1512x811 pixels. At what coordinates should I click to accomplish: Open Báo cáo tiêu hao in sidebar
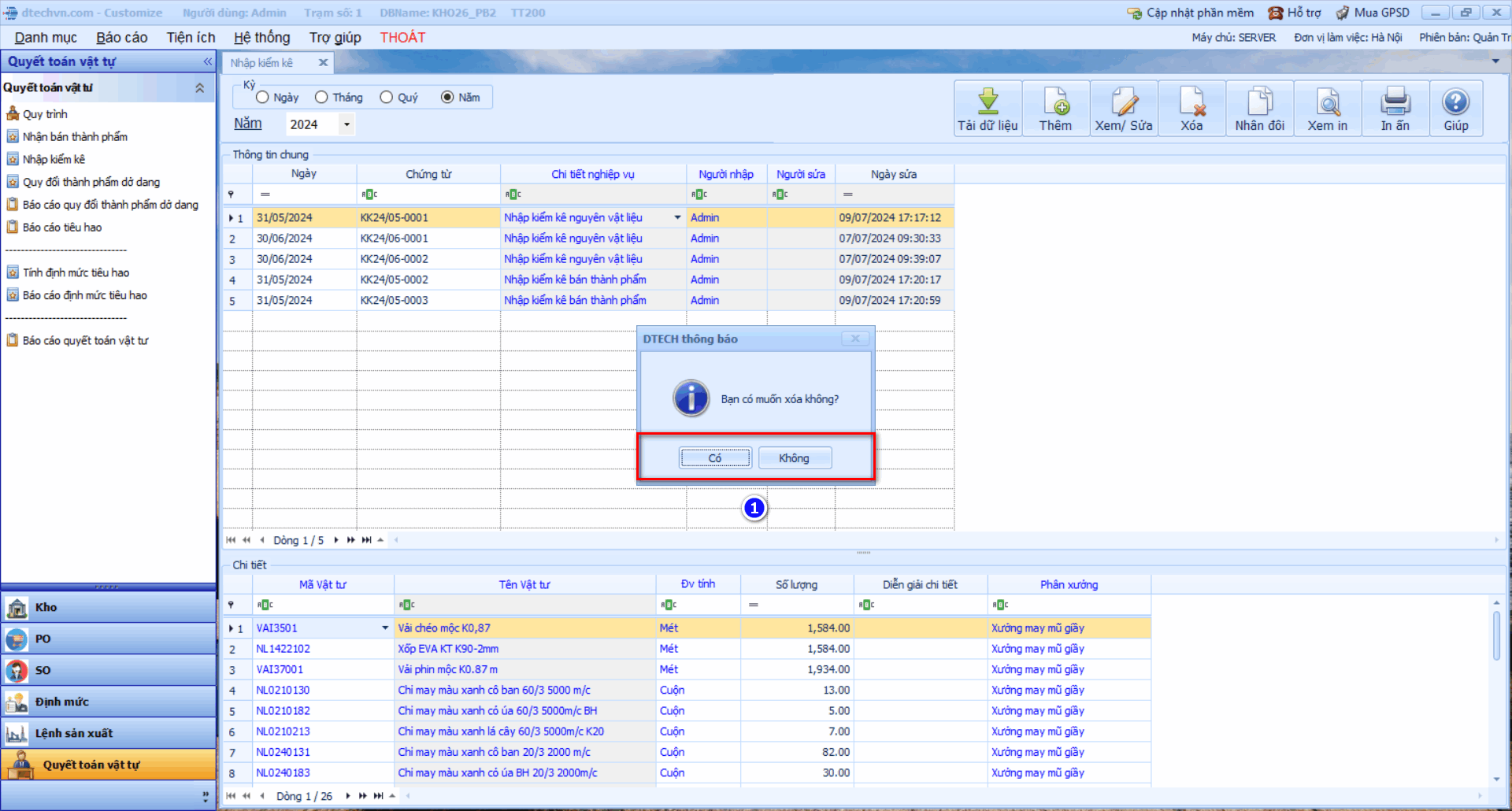coord(62,228)
